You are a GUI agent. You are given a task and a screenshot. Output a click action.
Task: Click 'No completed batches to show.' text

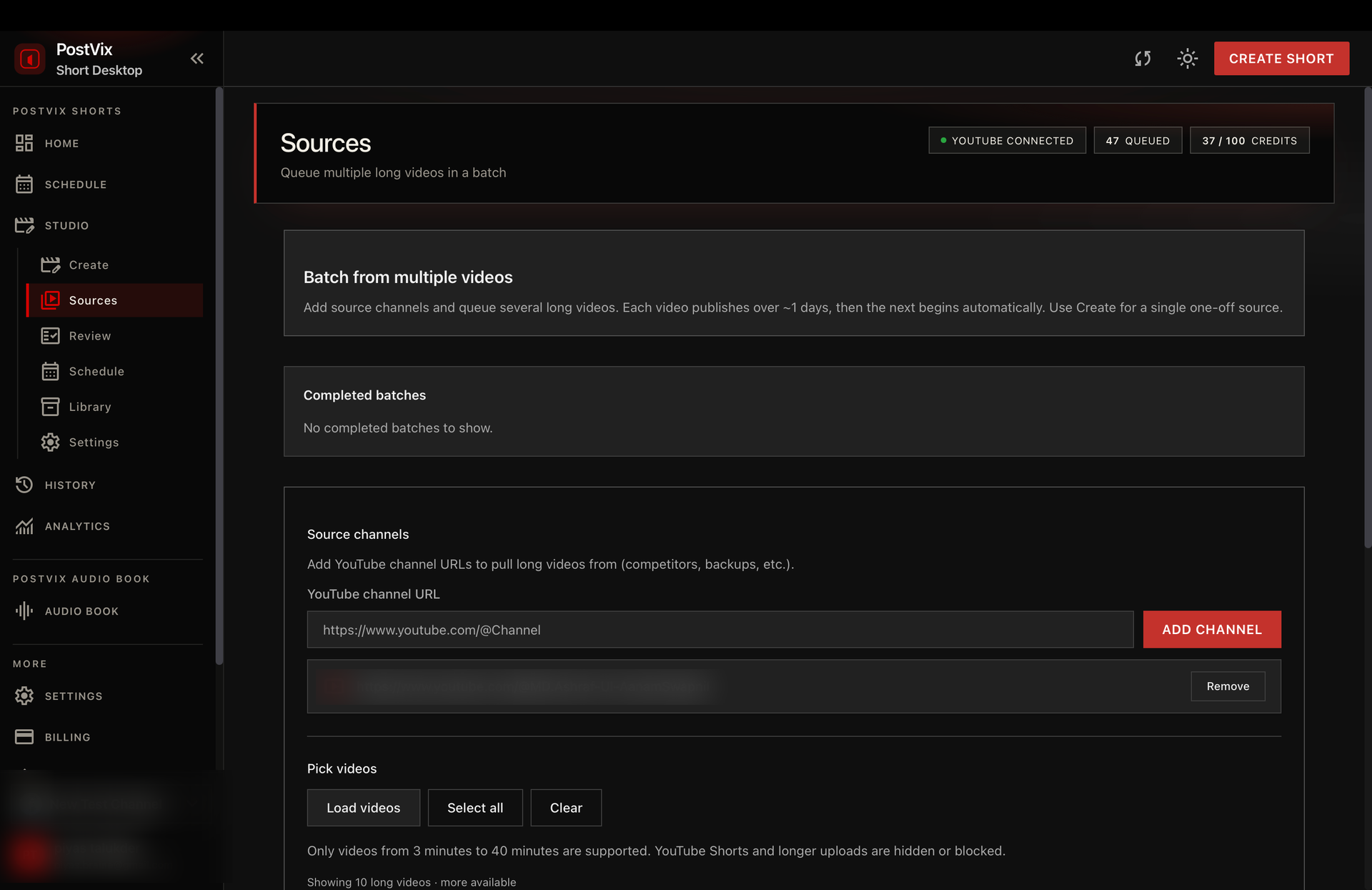(x=398, y=427)
